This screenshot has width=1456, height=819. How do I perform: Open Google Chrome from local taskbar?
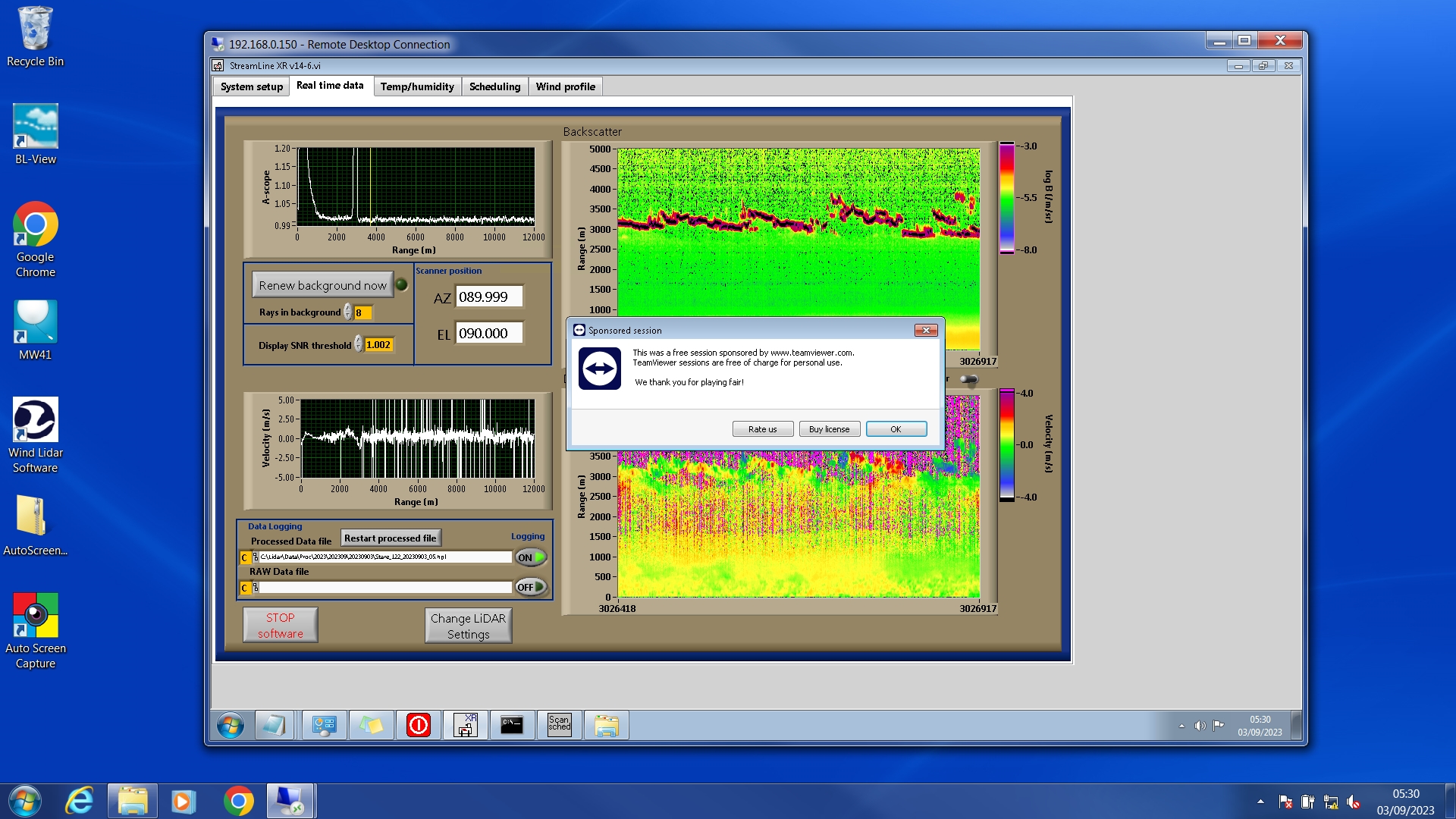click(238, 801)
